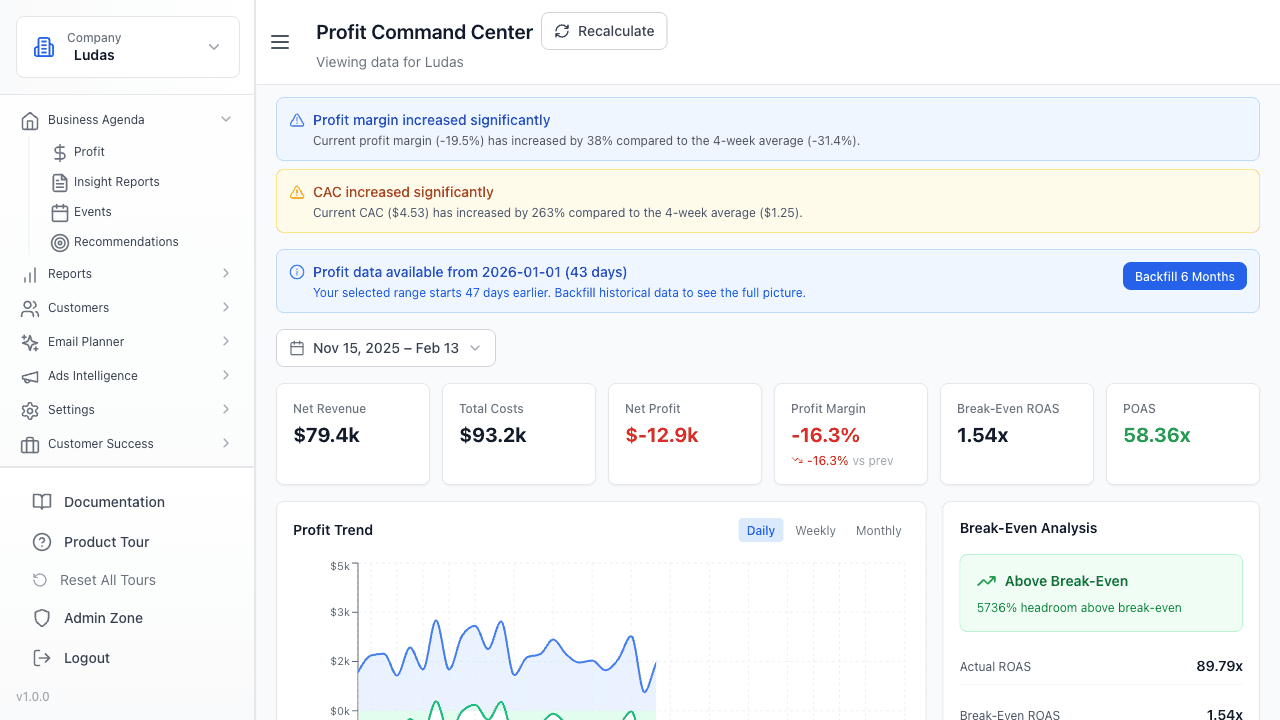Image resolution: width=1280 pixels, height=720 pixels.
Task: Open the hamburger menu beside Profit Command Center
Action: (280, 42)
